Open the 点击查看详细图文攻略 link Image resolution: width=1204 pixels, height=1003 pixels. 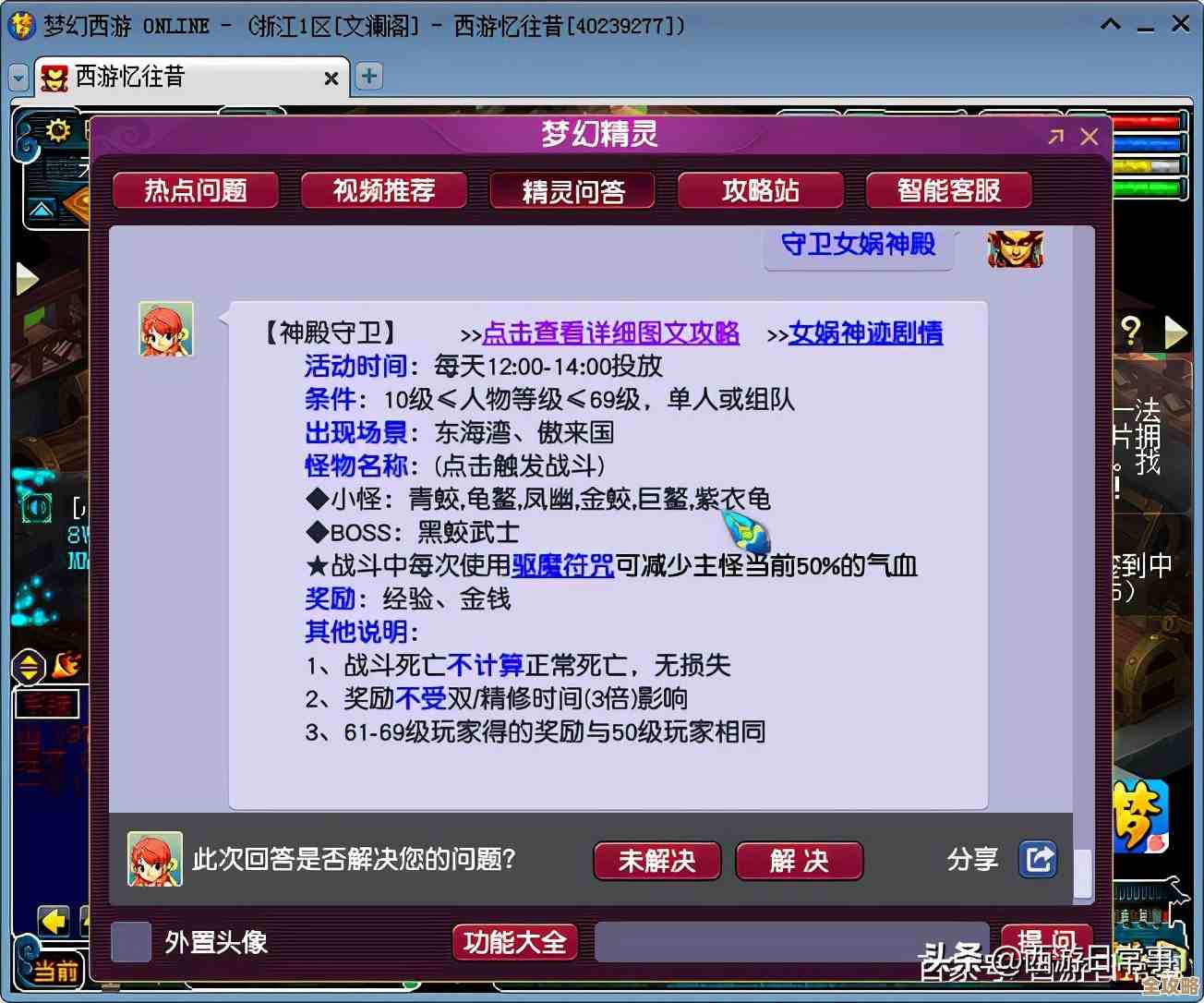[610, 333]
